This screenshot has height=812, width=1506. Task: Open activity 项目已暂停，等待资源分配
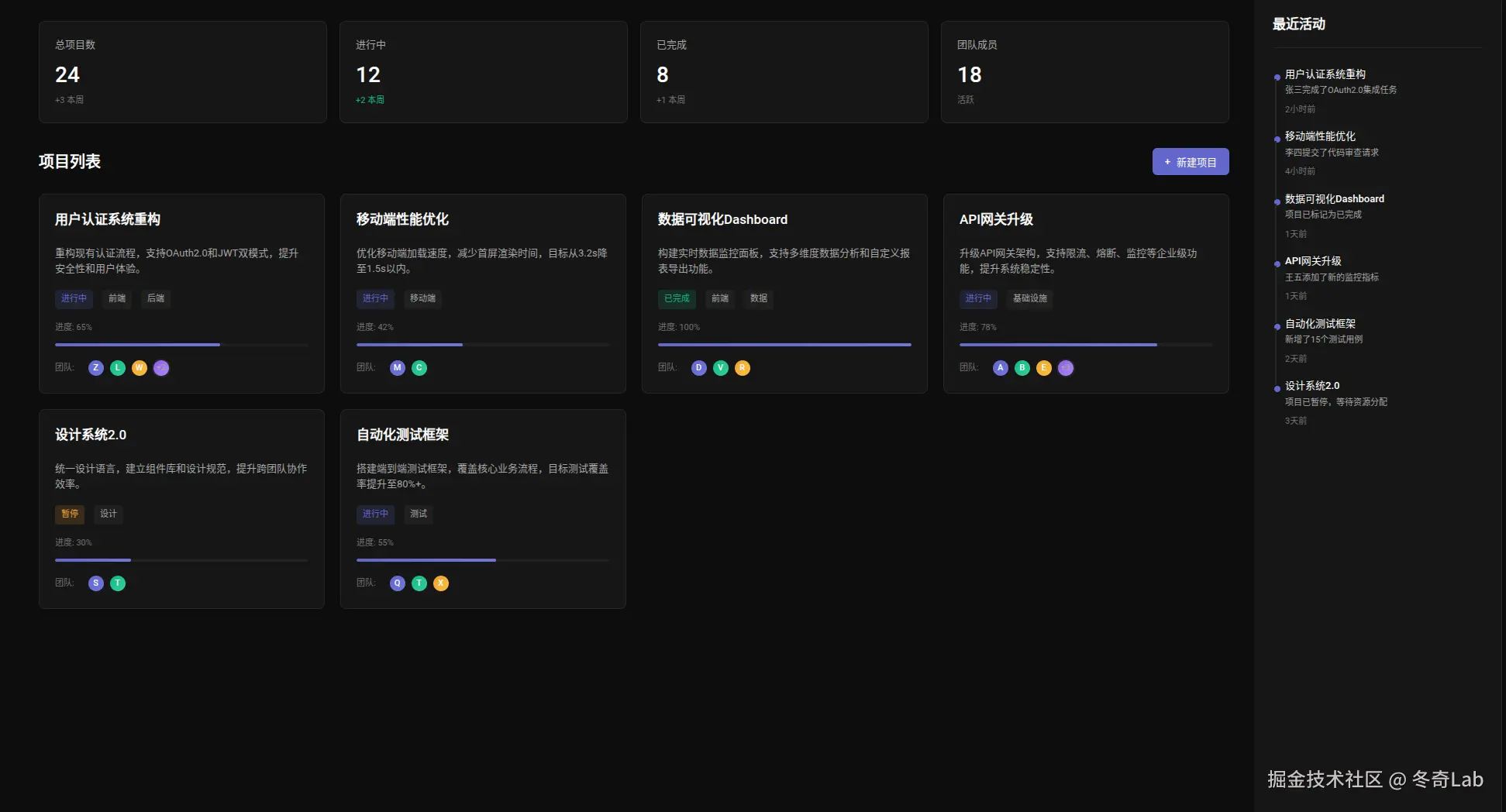(x=1336, y=402)
